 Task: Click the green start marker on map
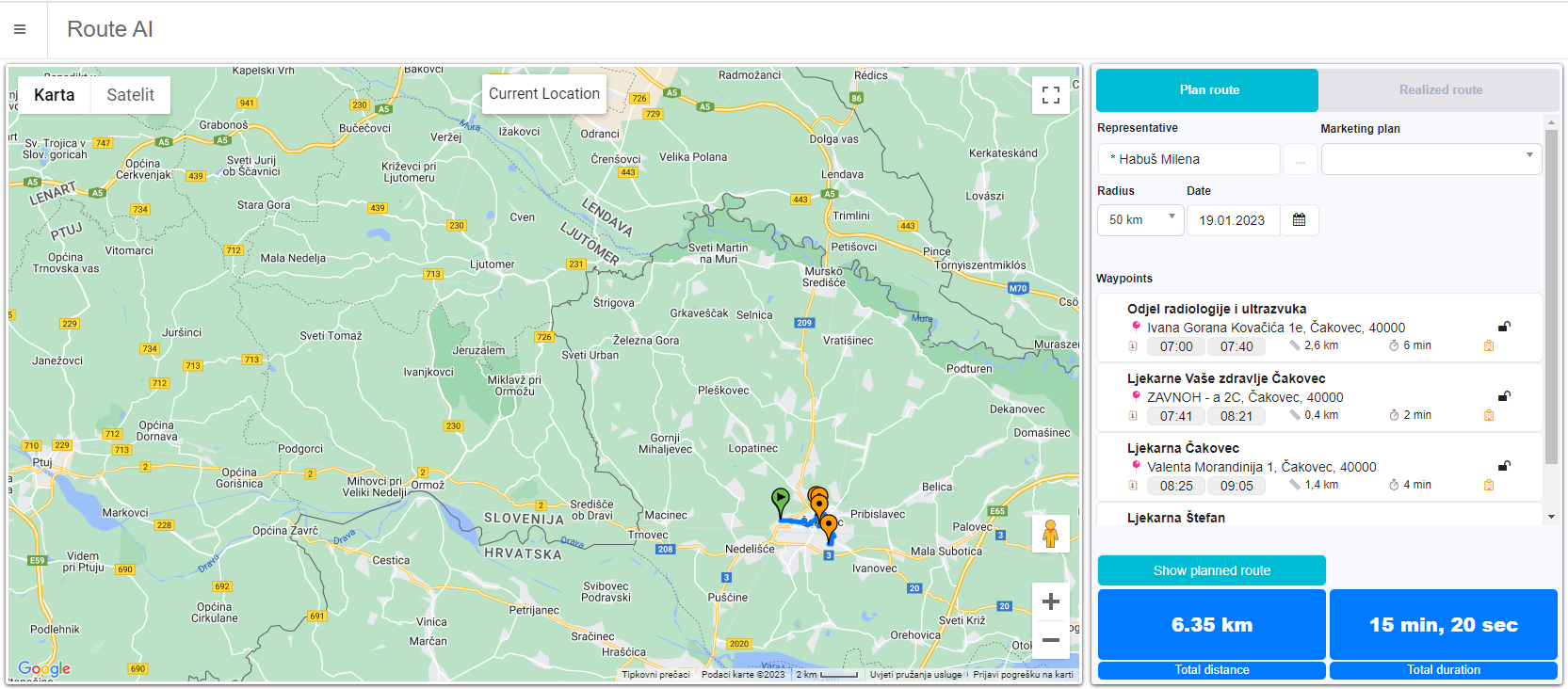coord(780,501)
